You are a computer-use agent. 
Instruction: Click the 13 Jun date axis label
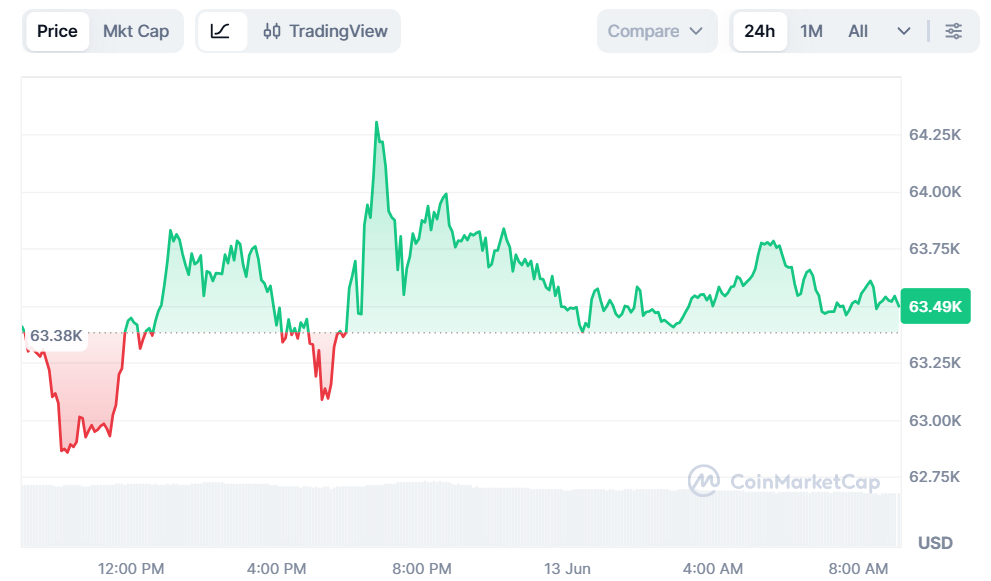(567, 568)
